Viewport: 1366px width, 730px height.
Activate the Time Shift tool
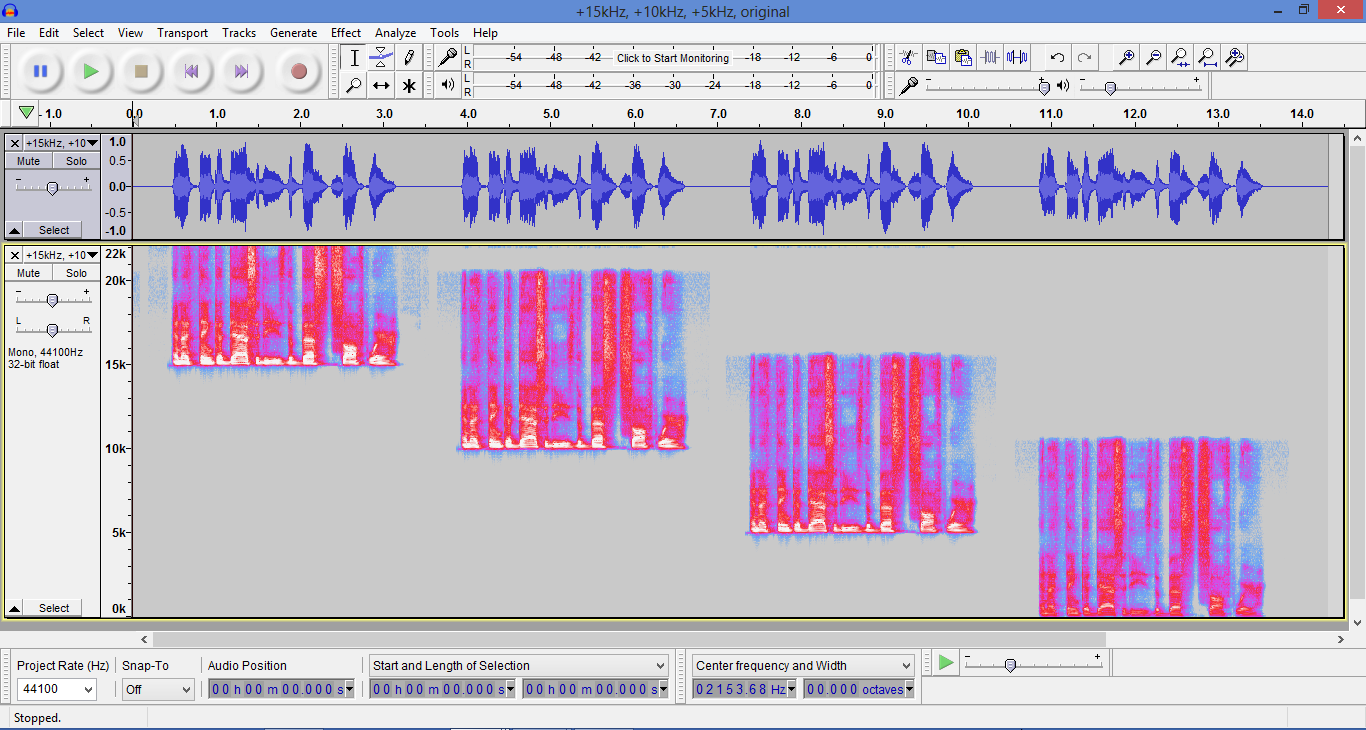[381, 85]
